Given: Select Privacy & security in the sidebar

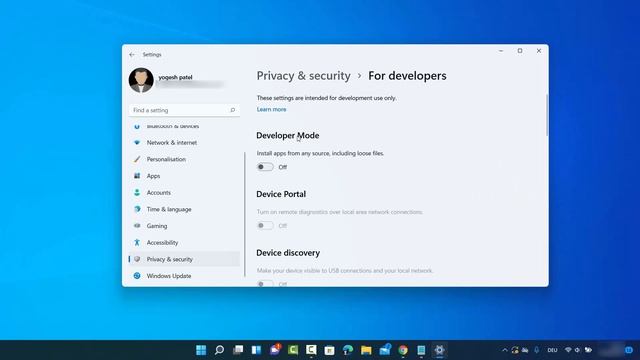Looking at the screenshot, I should 184,259.
